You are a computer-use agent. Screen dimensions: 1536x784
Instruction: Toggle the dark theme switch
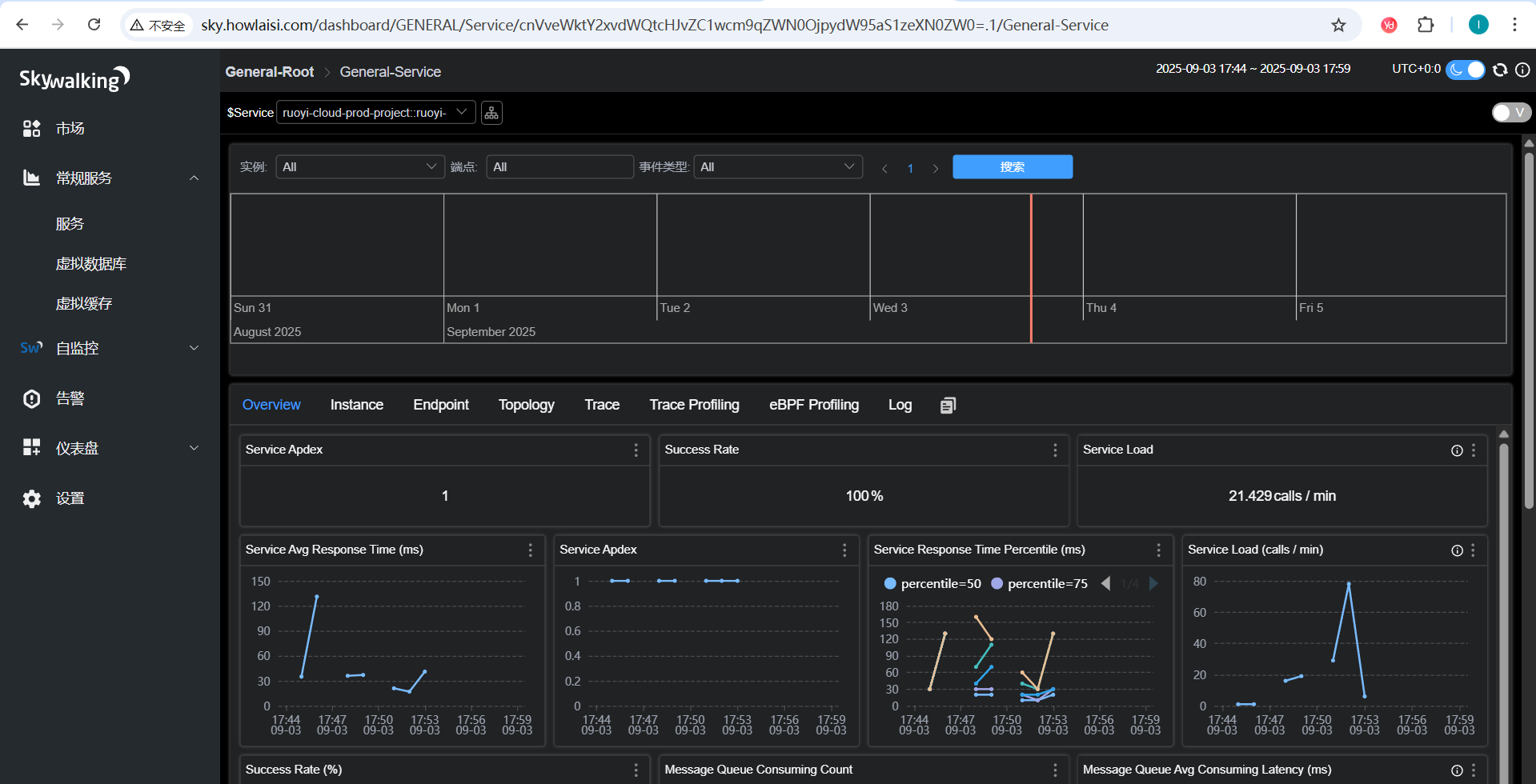[x=1466, y=70]
